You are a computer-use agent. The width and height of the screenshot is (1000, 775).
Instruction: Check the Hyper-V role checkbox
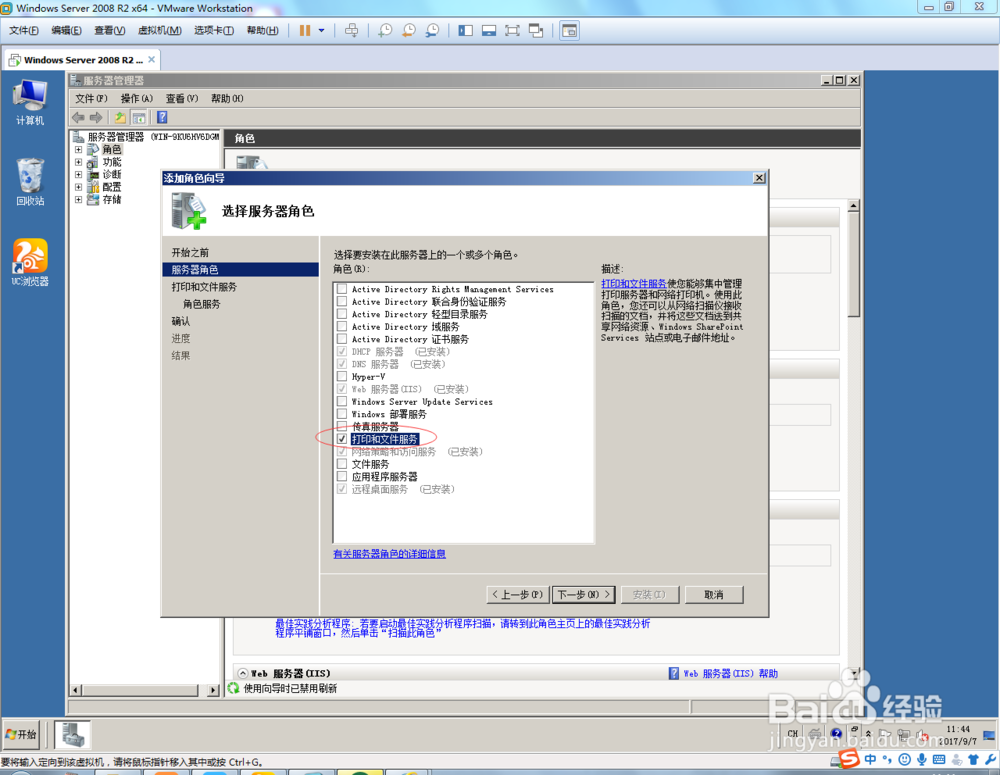pyautogui.click(x=342, y=376)
